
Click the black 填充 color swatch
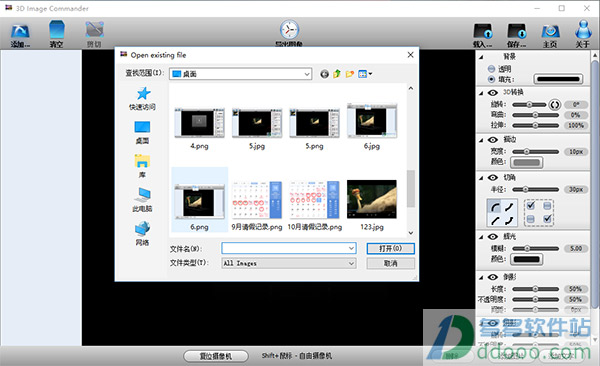[x=558, y=79]
